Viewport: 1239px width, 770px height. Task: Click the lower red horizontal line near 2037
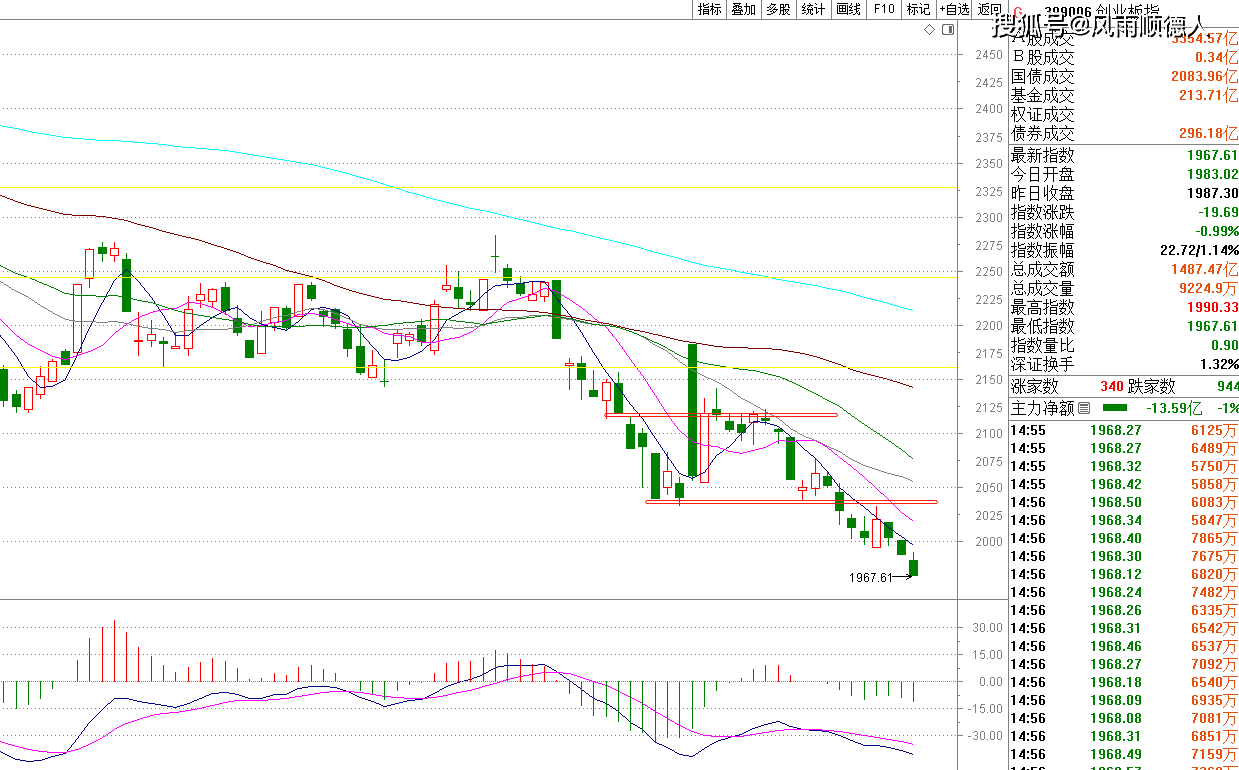790,501
